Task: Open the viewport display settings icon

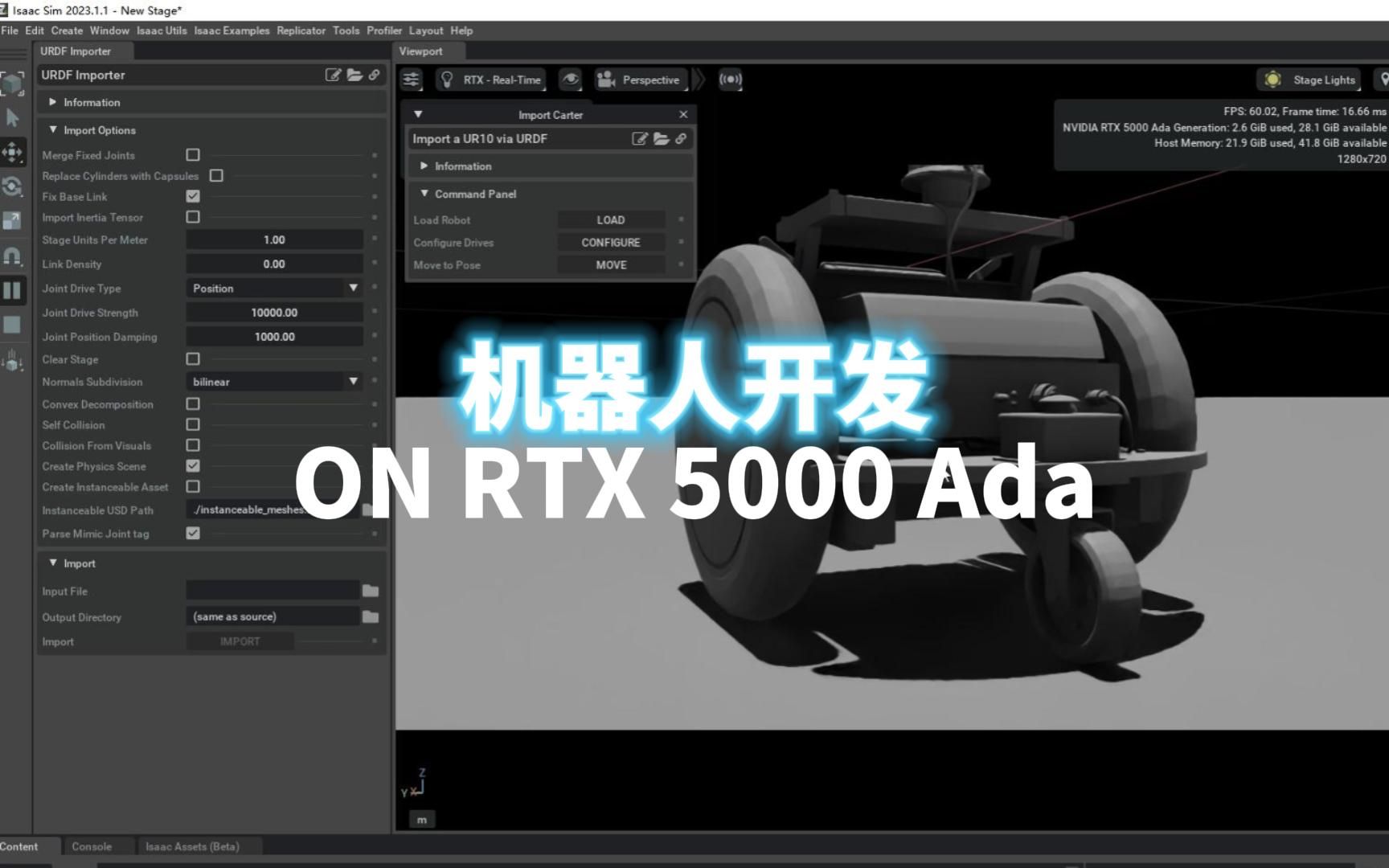Action: [412, 80]
